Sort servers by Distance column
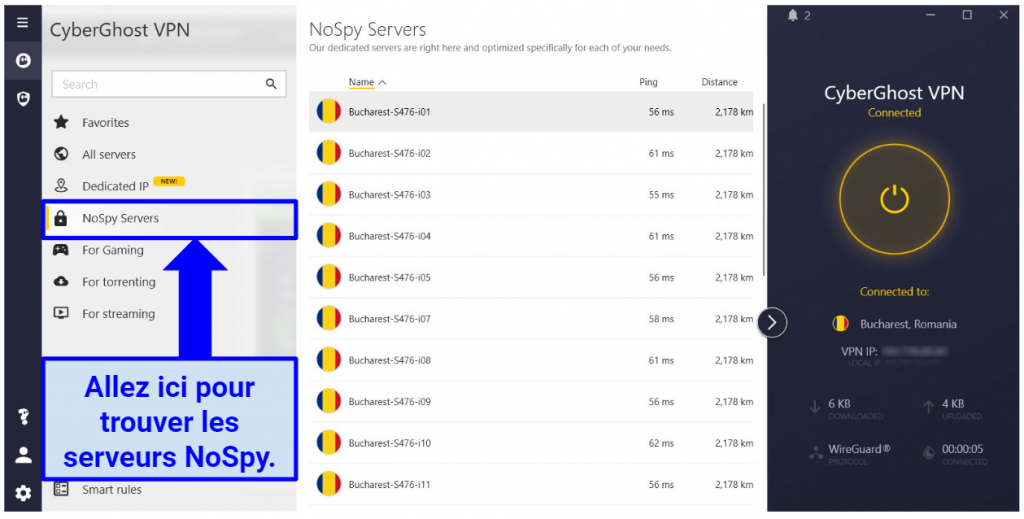 point(720,82)
